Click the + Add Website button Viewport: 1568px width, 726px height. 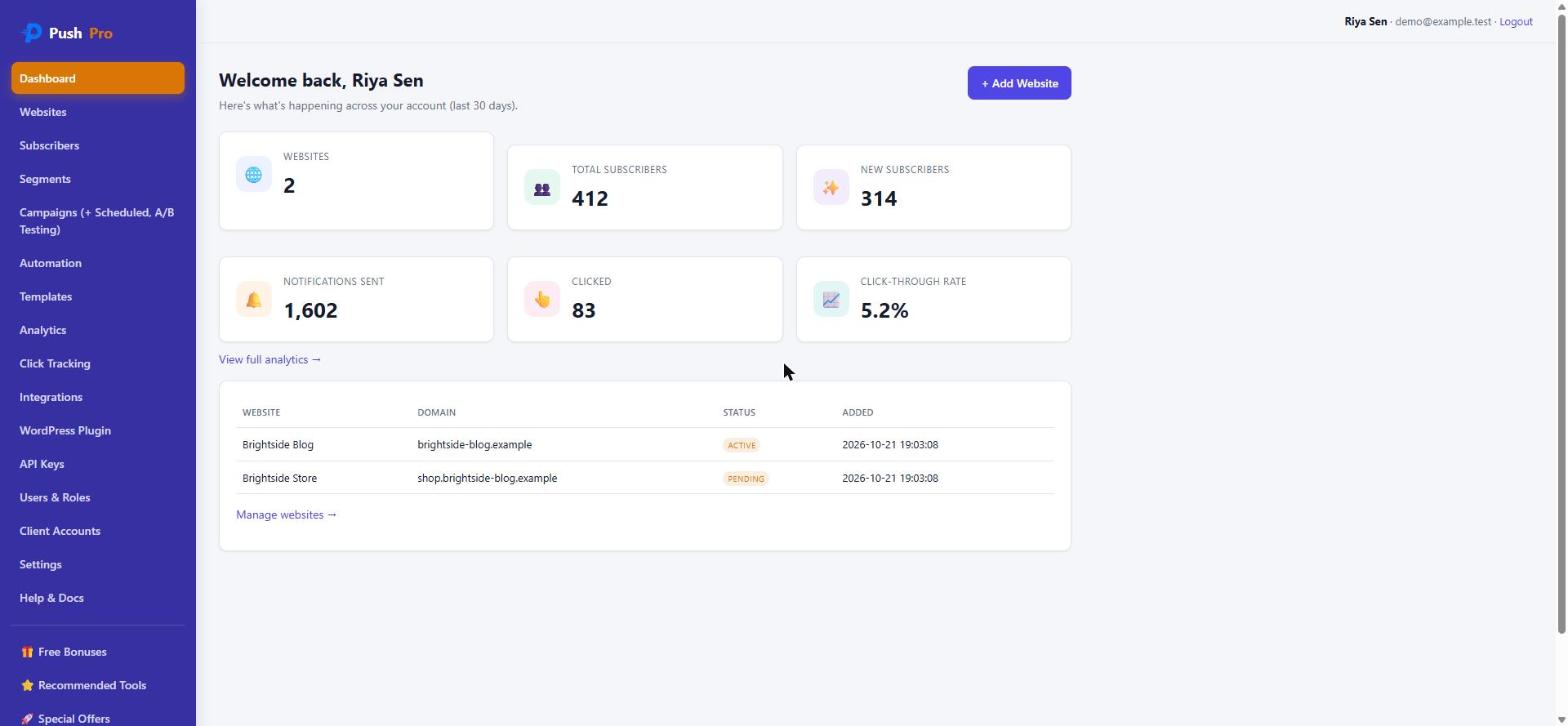click(x=1019, y=83)
